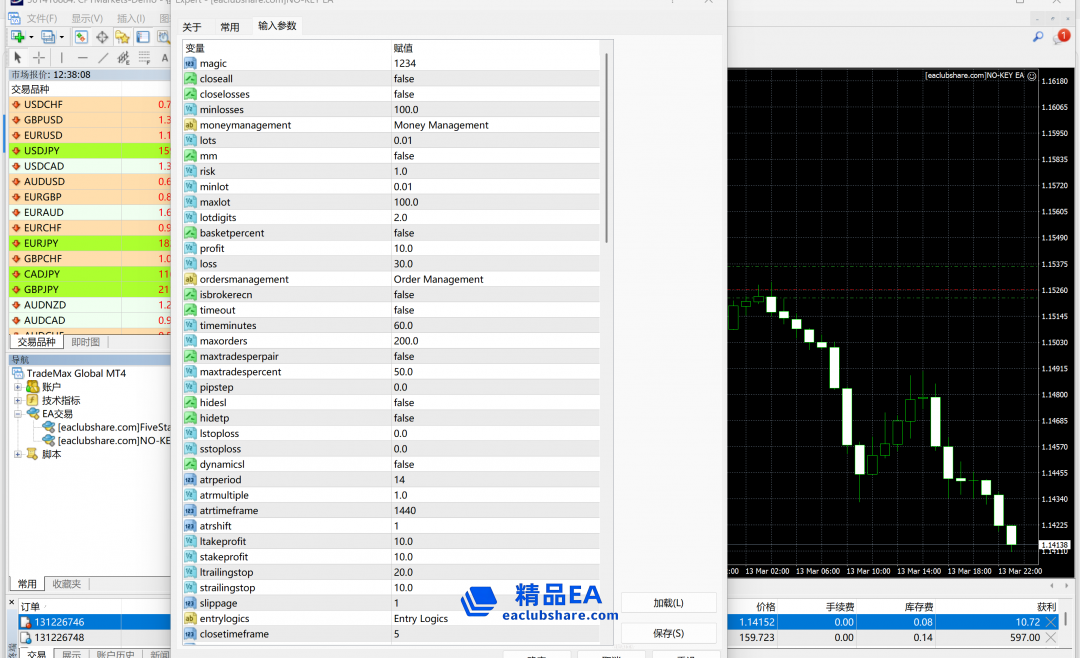The height and width of the screenshot is (658, 1080).
Task: Expand the 技术指标 tree node
Action: click(18, 400)
